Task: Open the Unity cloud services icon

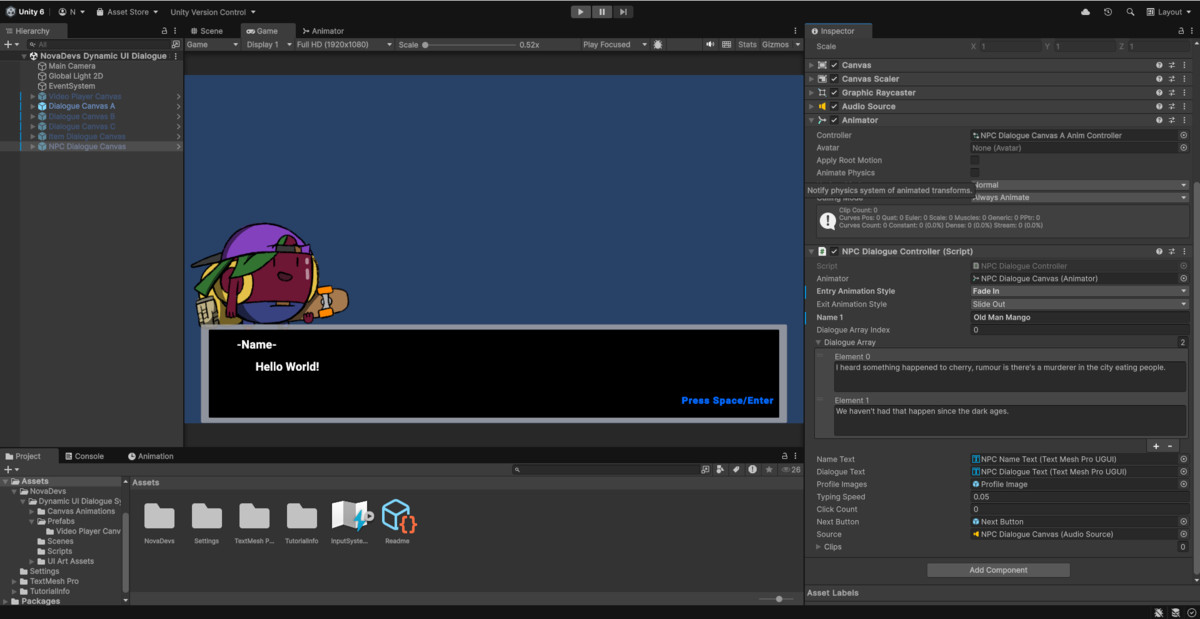Action: tap(1086, 12)
